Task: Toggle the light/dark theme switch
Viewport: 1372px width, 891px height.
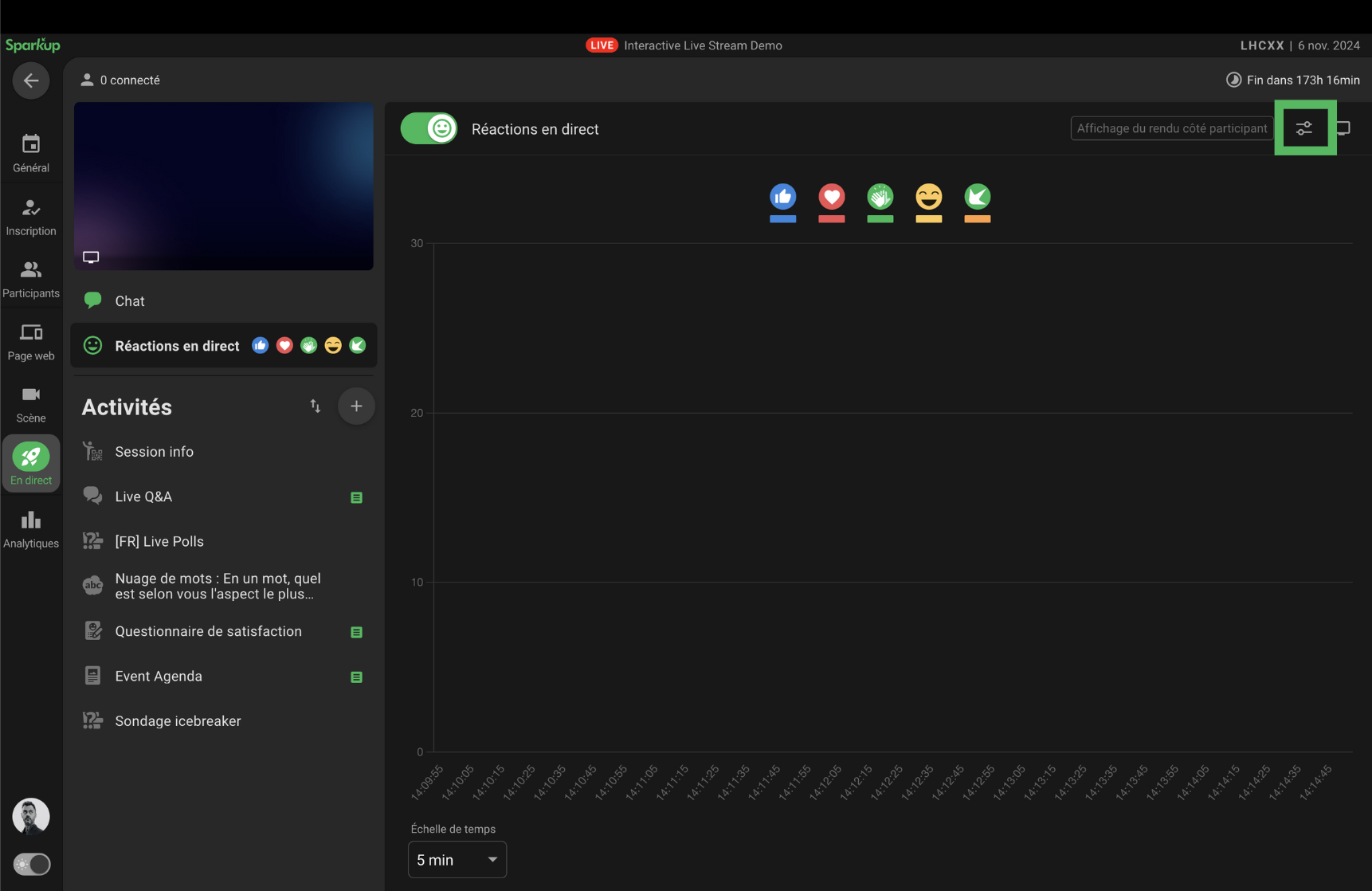Action: click(x=32, y=865)
